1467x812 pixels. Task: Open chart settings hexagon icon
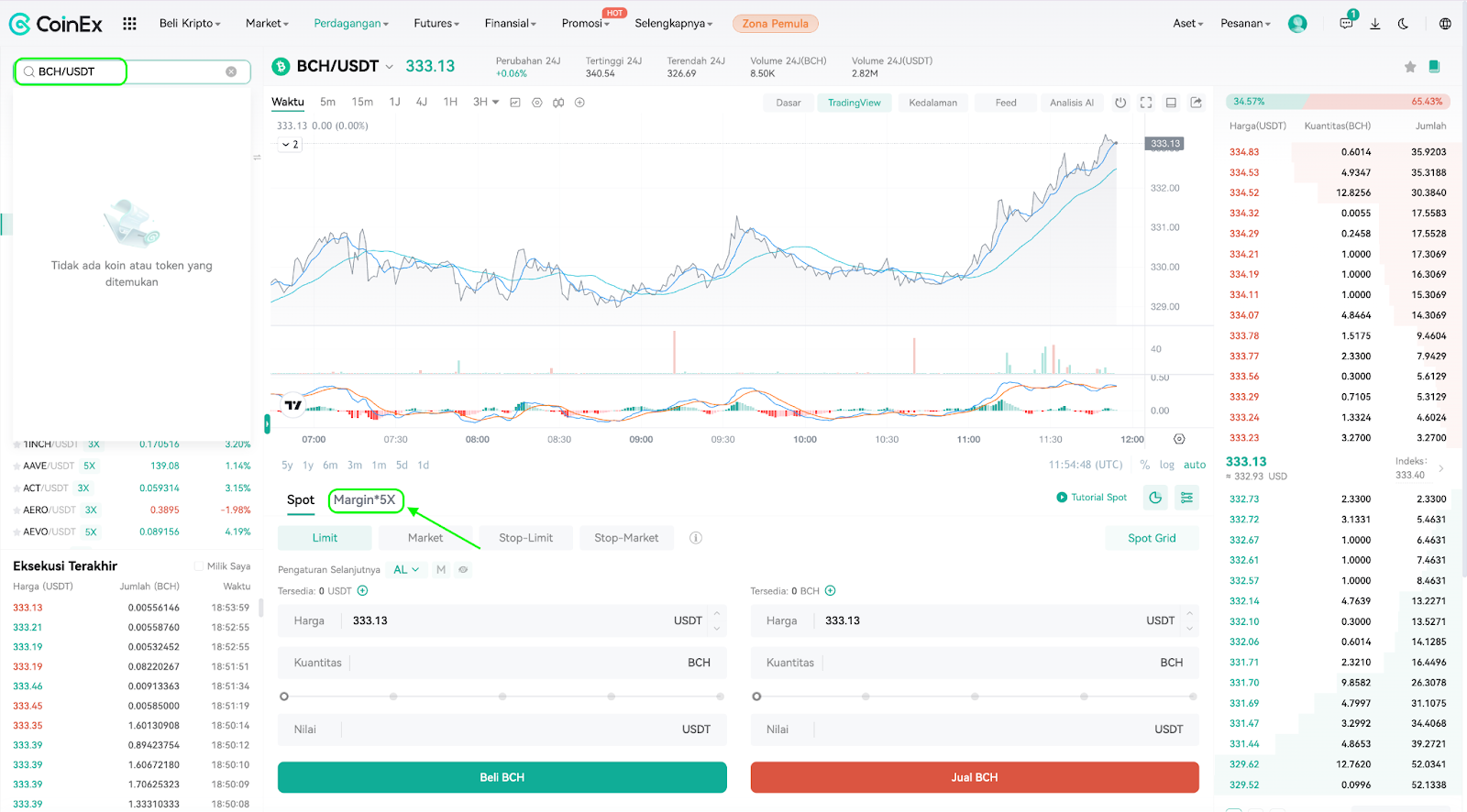click(x=537, y=103)
